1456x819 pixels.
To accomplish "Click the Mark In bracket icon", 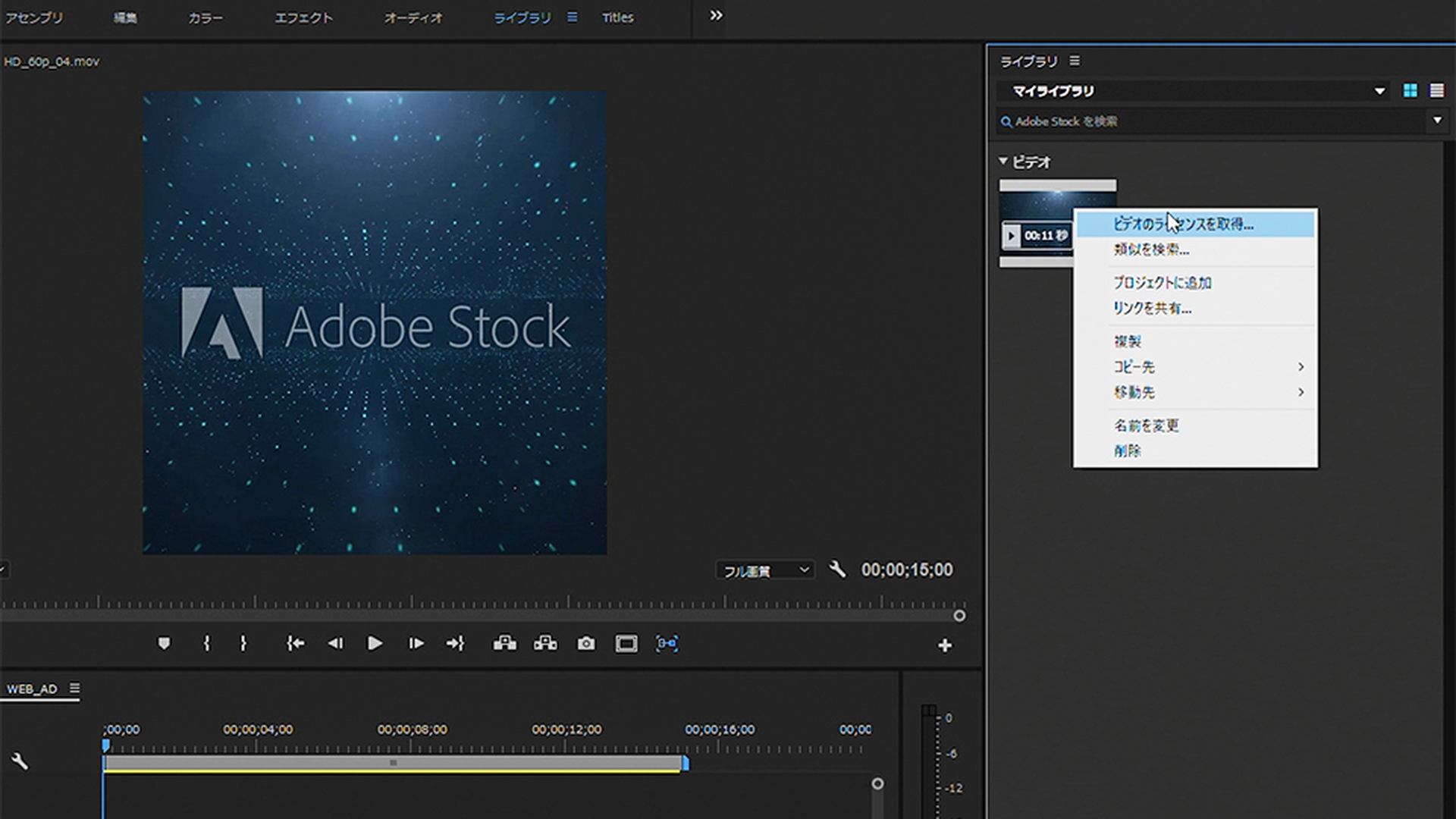I will point(206,644).
